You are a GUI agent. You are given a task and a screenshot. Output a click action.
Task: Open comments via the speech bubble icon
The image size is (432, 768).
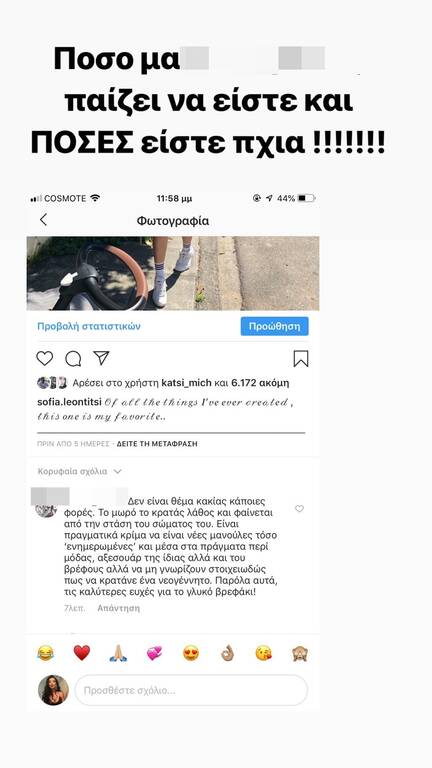(x=73, y=359)
